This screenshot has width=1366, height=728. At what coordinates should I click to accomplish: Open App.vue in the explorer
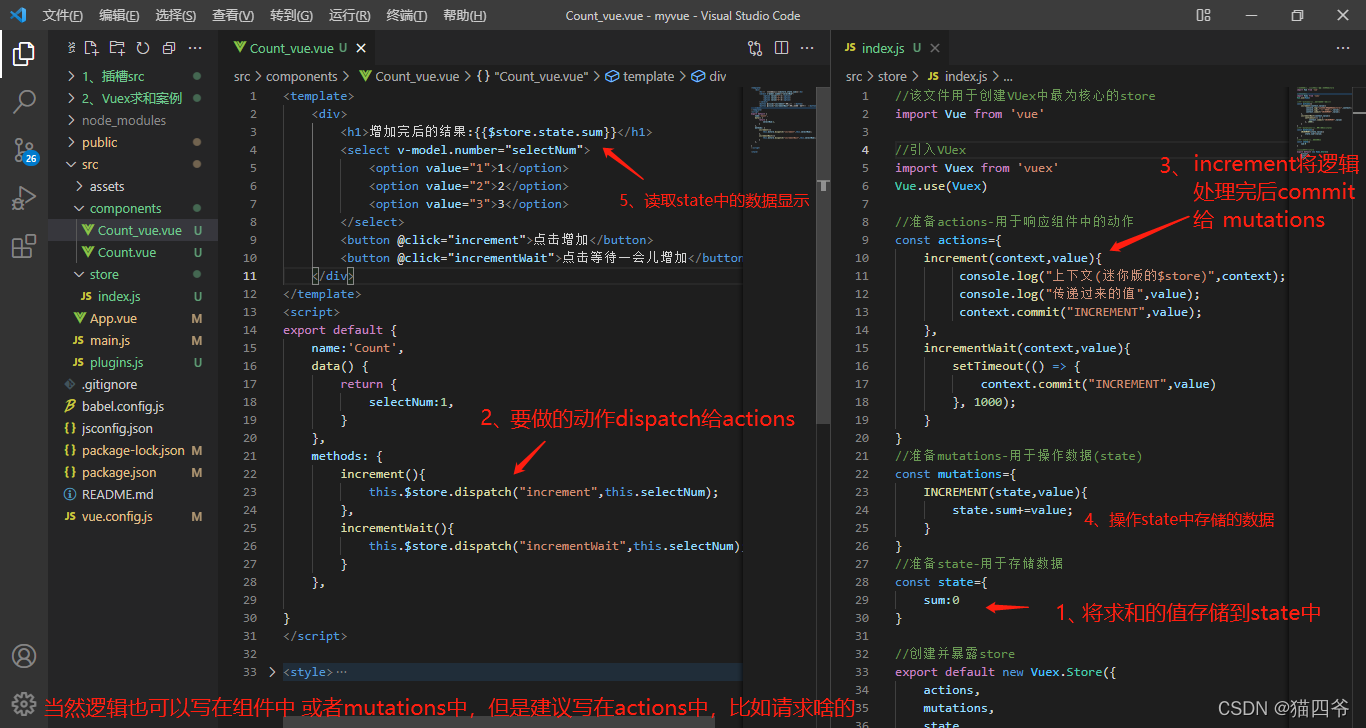(133, 318)
